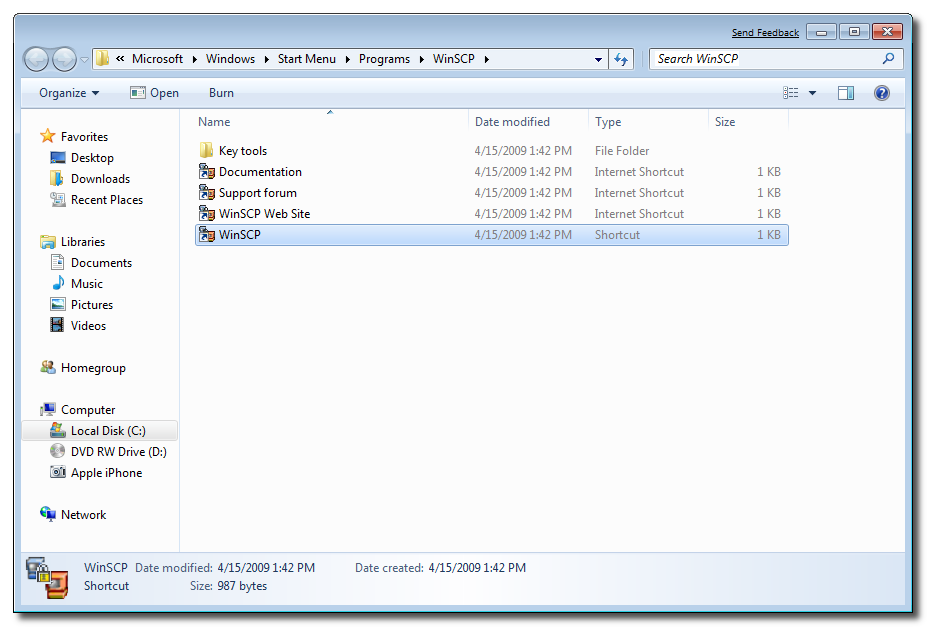This screenshot has height=627, width=927.
Task: Select the WinSCP shortcut icon in file list
Action: click(206, 235)
